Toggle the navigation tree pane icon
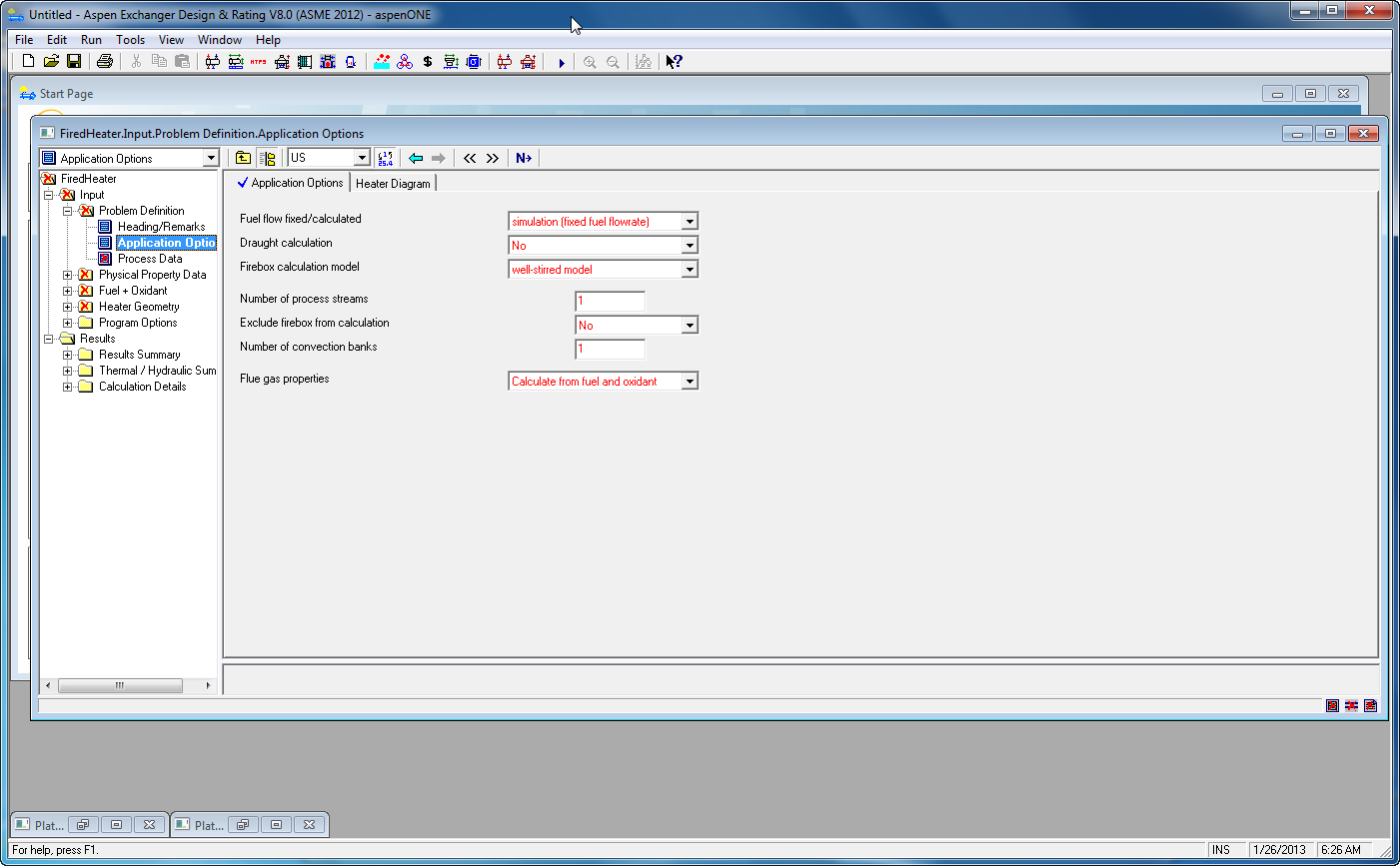This screenshot has width=1400, height=866. pos(267,158)
